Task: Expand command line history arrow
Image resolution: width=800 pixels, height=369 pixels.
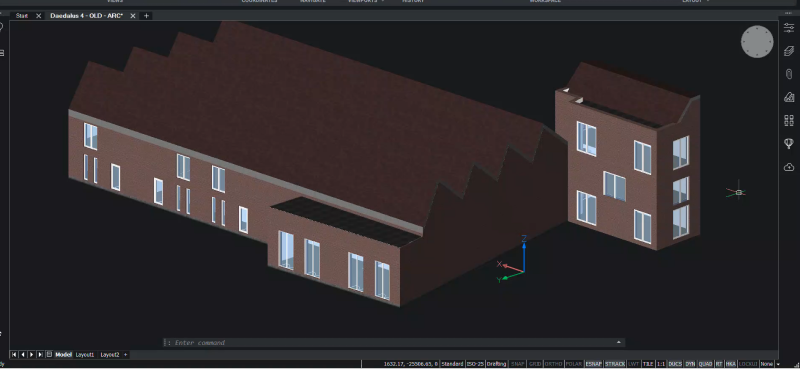Action: click(618, 342)
